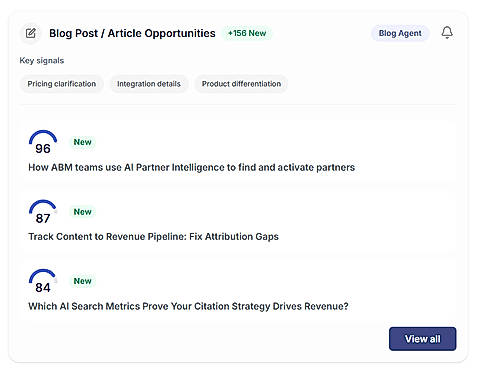Viewport: 478px width, 368px height.
Task: Click the New tag next to score 87
Action: pos(82,212)
